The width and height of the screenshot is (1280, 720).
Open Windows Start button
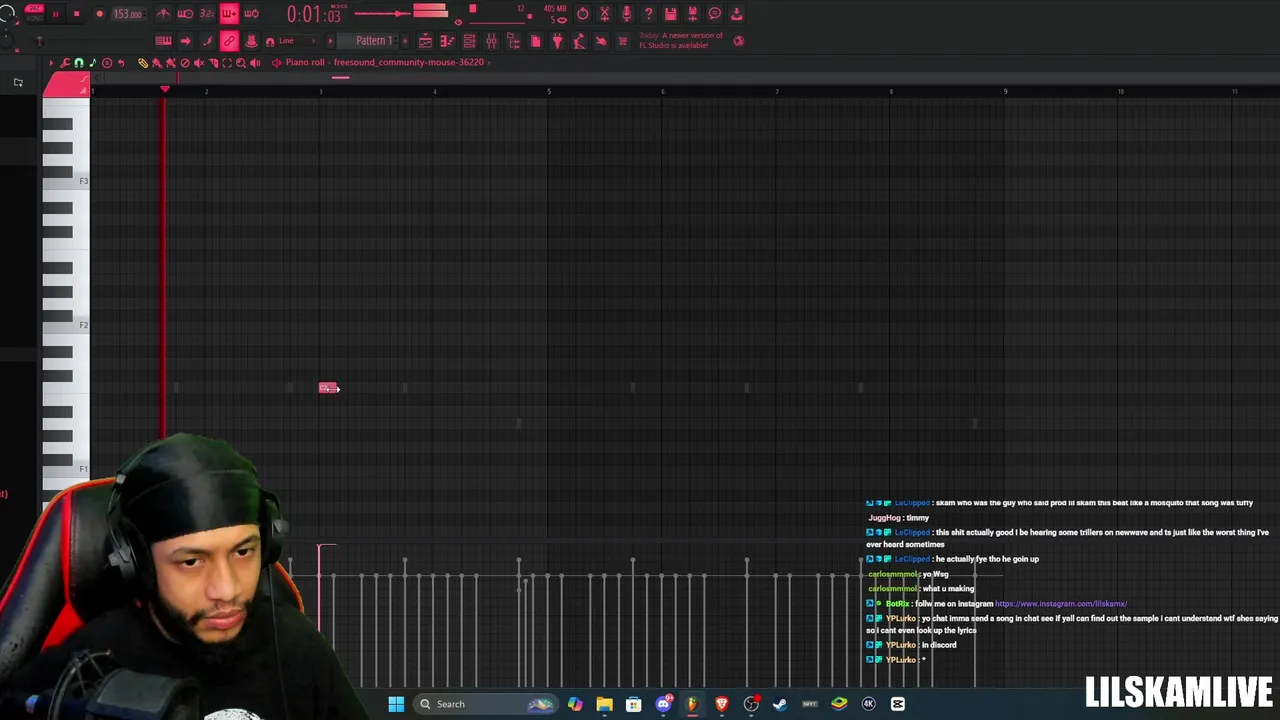[x=396, y=704]
